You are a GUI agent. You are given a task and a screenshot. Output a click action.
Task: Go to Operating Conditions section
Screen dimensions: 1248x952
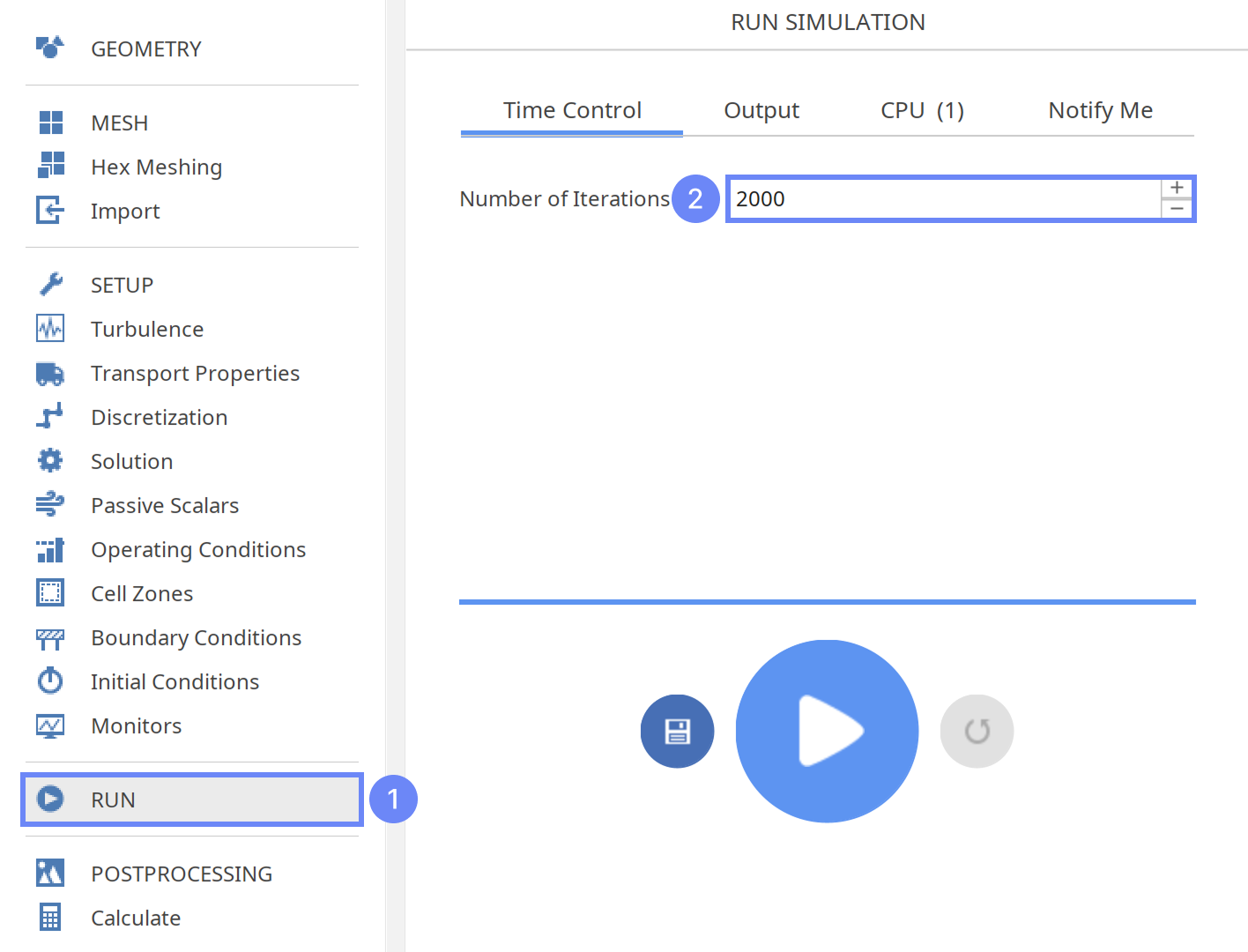(x=197, y=549)
